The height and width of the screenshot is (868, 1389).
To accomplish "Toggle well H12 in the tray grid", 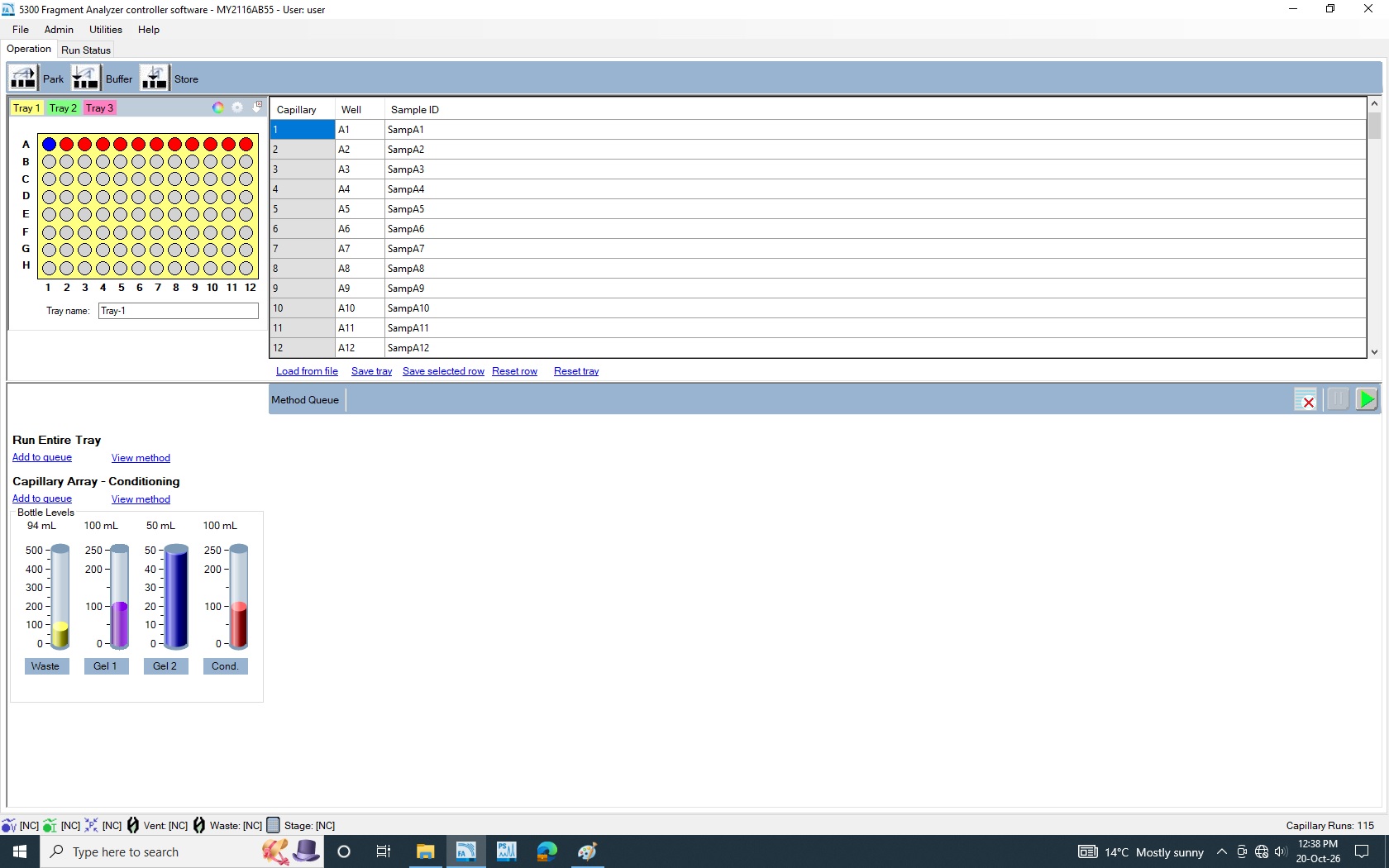I will point(246,268).
